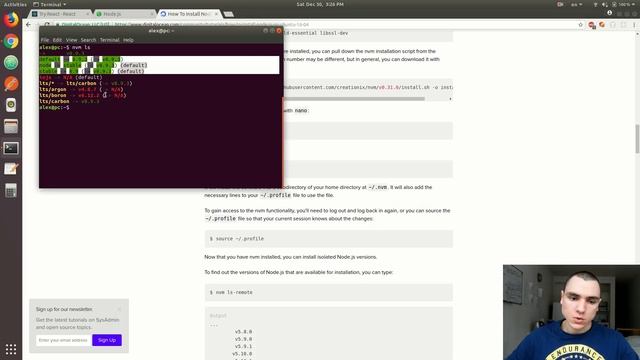640x360 pixels.
Task: Open the screen recording indicator in the top bar
Action: pyautogui.click(x=560, y=4)
